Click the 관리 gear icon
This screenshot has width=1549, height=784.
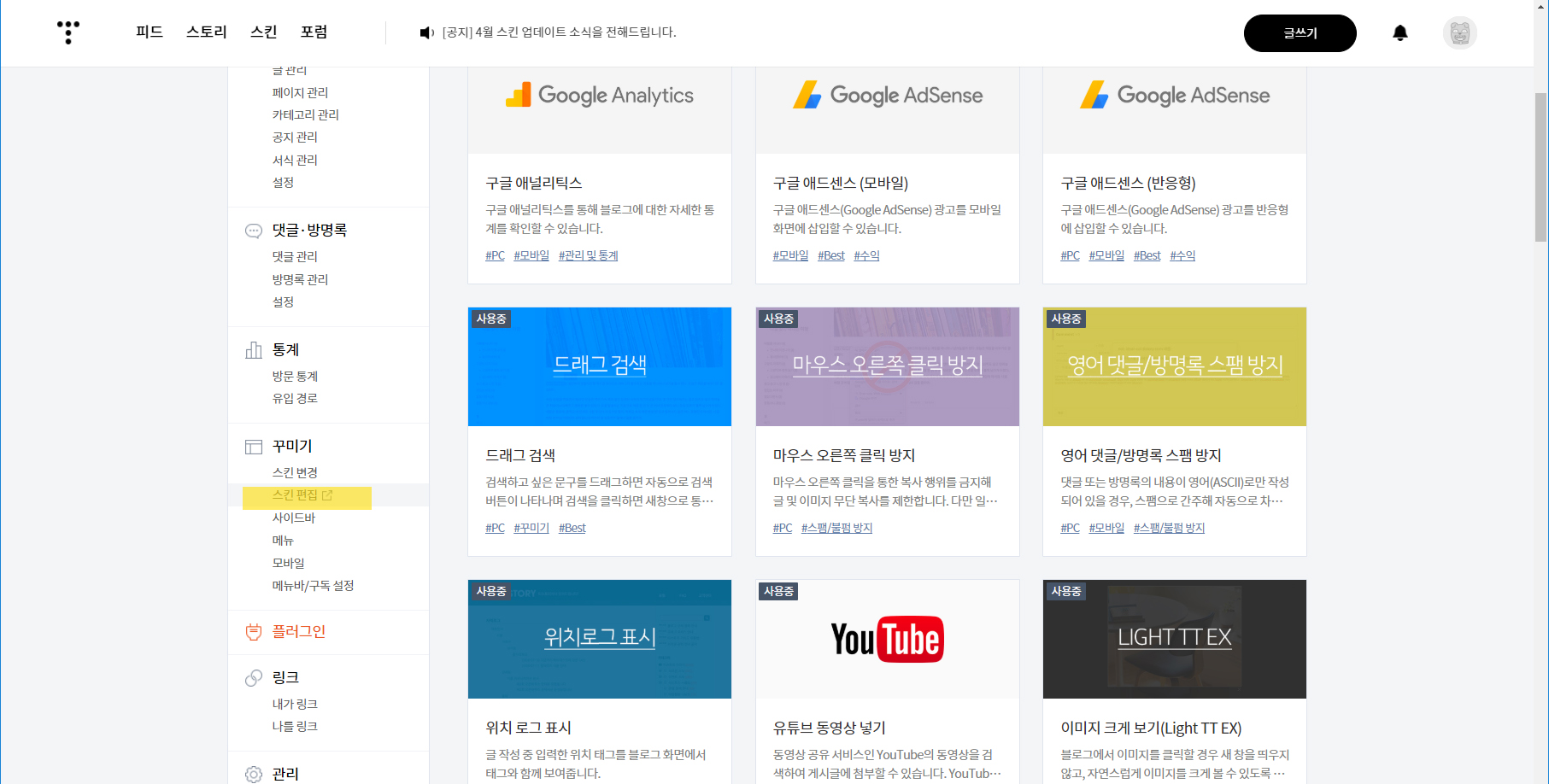click(254, 774)
